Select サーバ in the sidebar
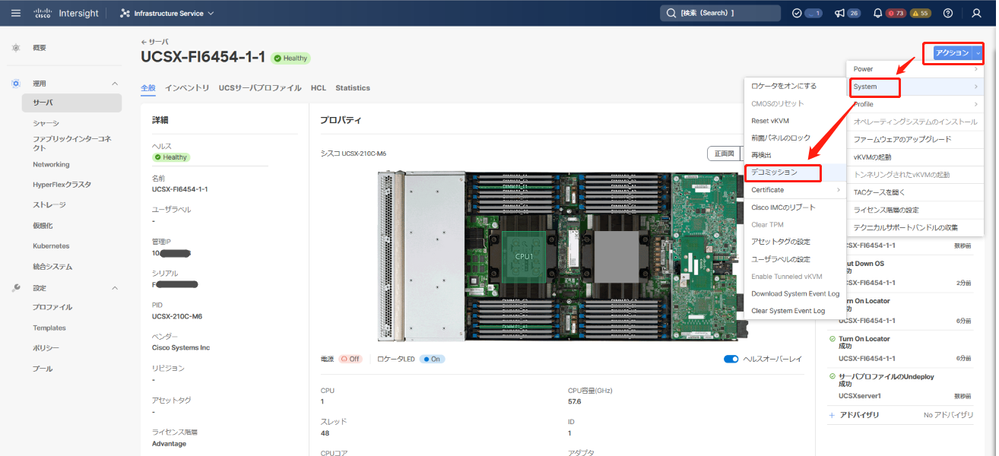 pyautogui.click(x=71, y=103)
